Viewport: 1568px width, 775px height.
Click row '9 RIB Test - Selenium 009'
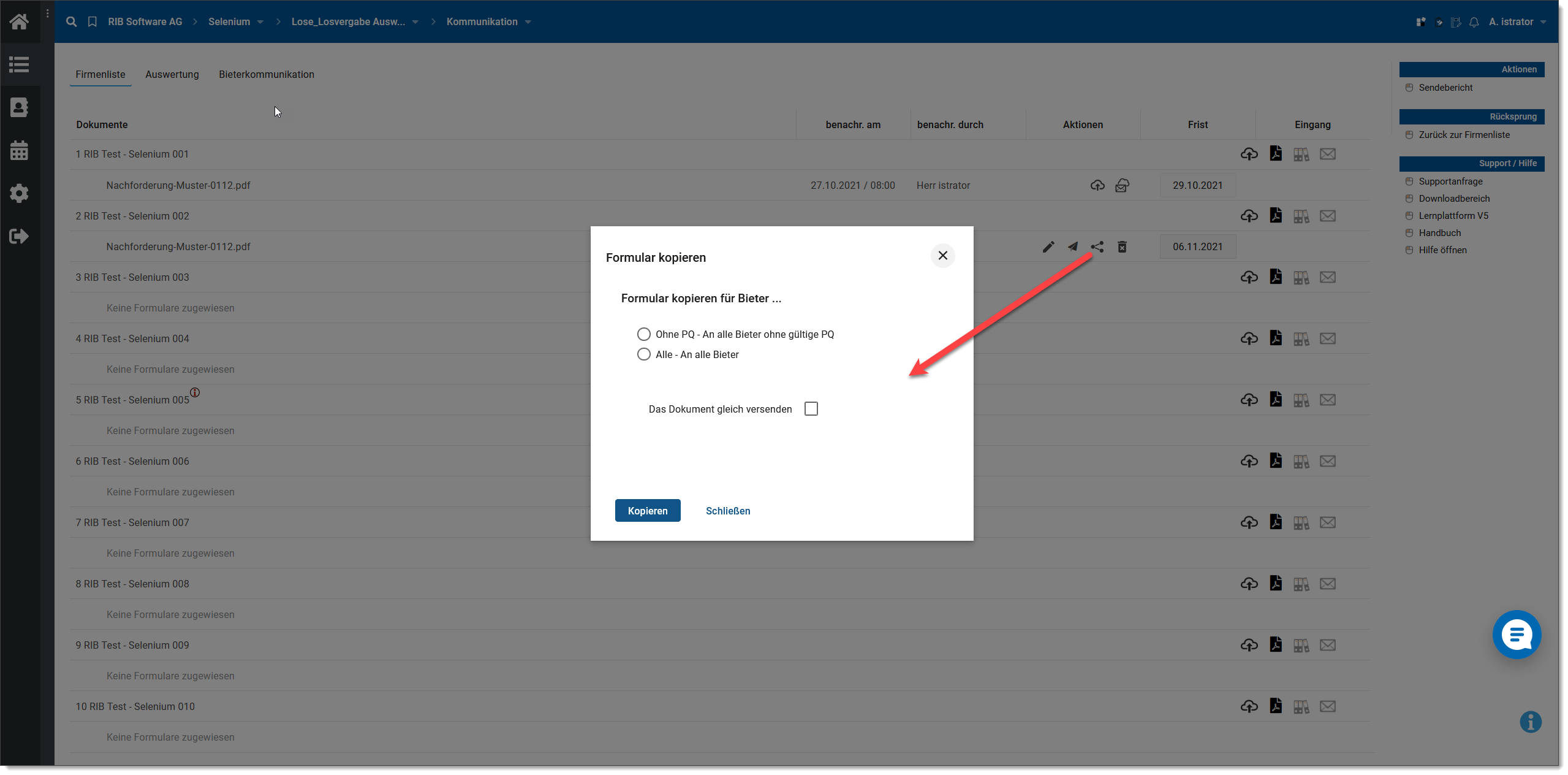pos(720,645)
